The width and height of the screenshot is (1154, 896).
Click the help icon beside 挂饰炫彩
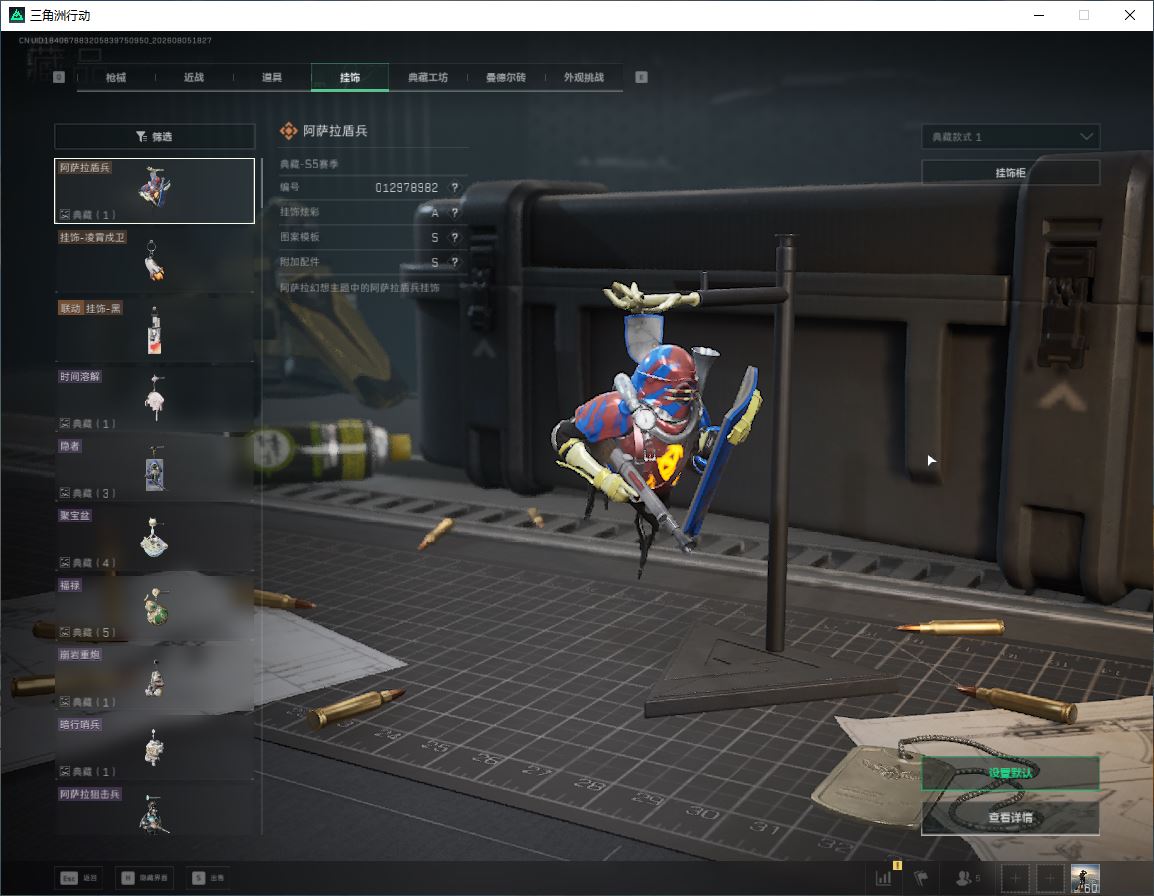[455, 212]
